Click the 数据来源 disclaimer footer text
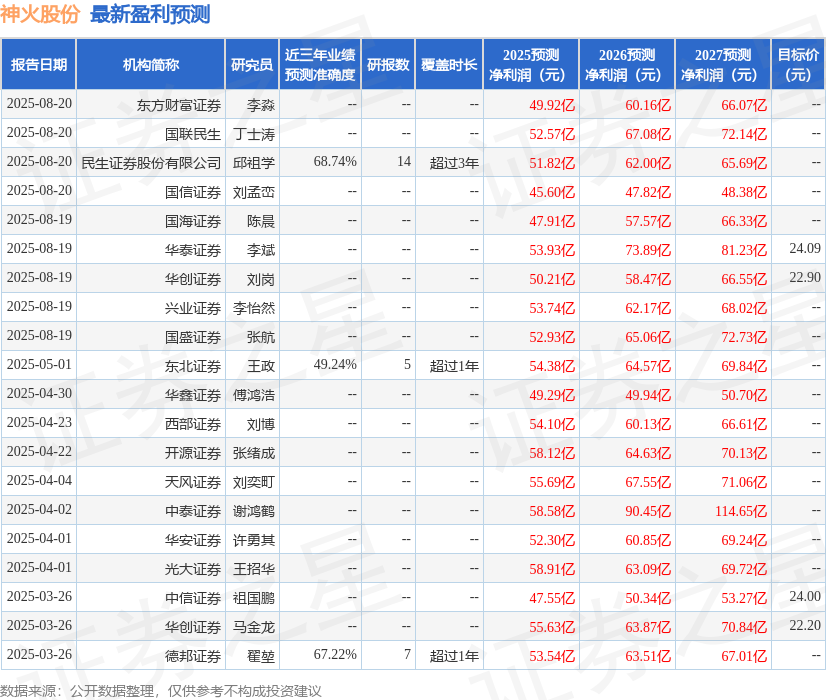 (161, 691)
